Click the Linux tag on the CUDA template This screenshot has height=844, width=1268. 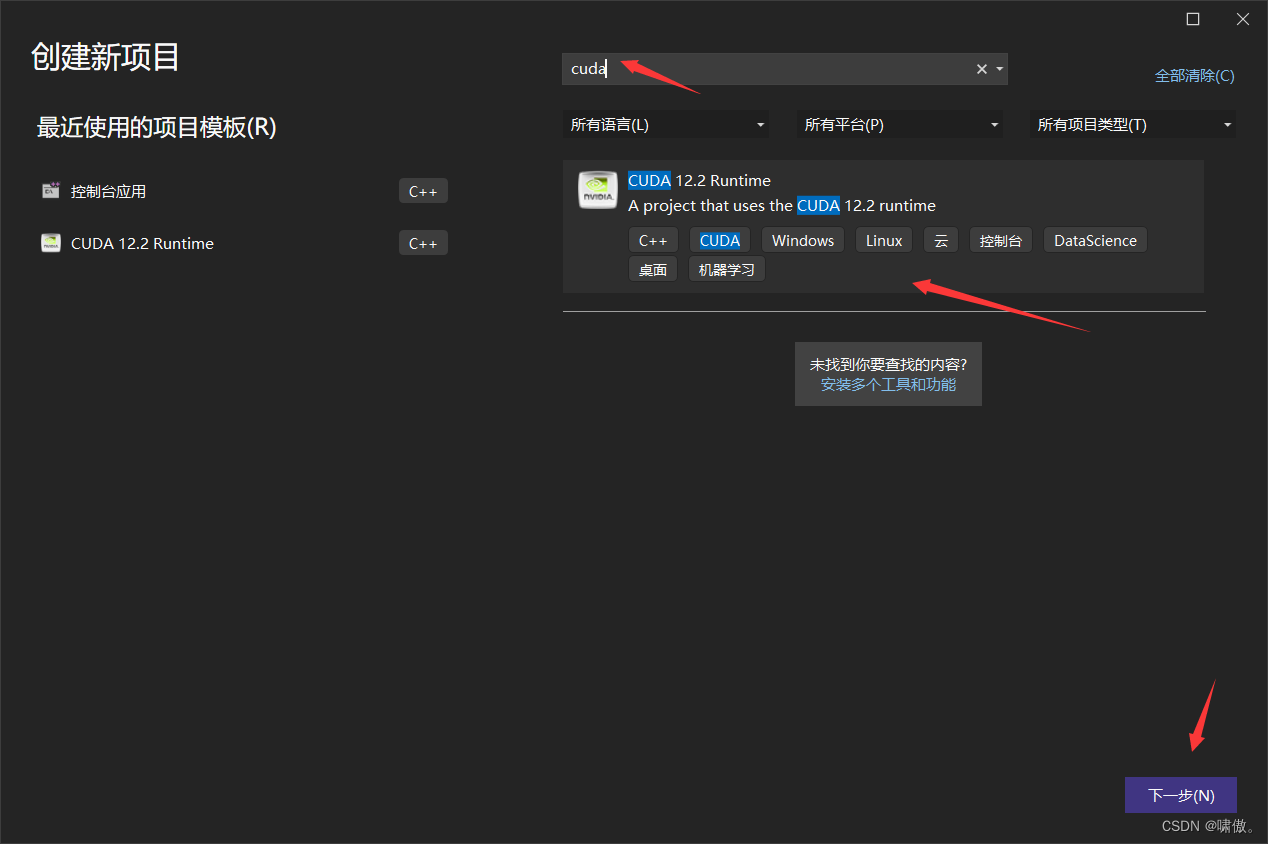click(883, 240)
